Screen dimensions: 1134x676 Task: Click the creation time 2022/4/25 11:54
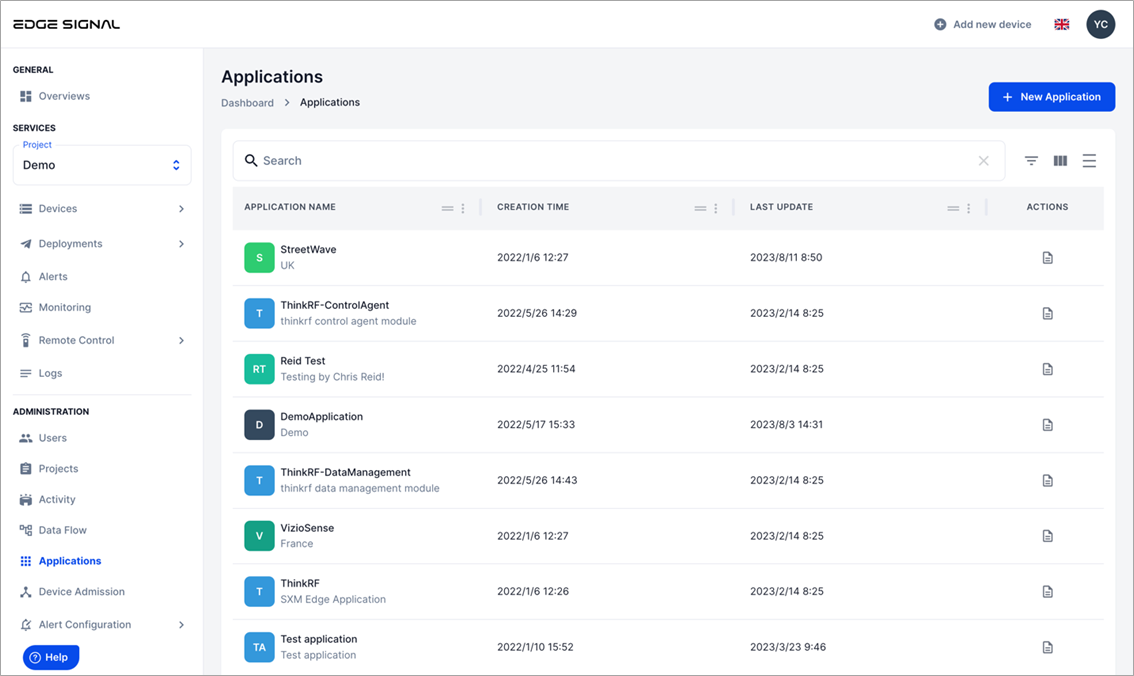click(x=536, y=369)
